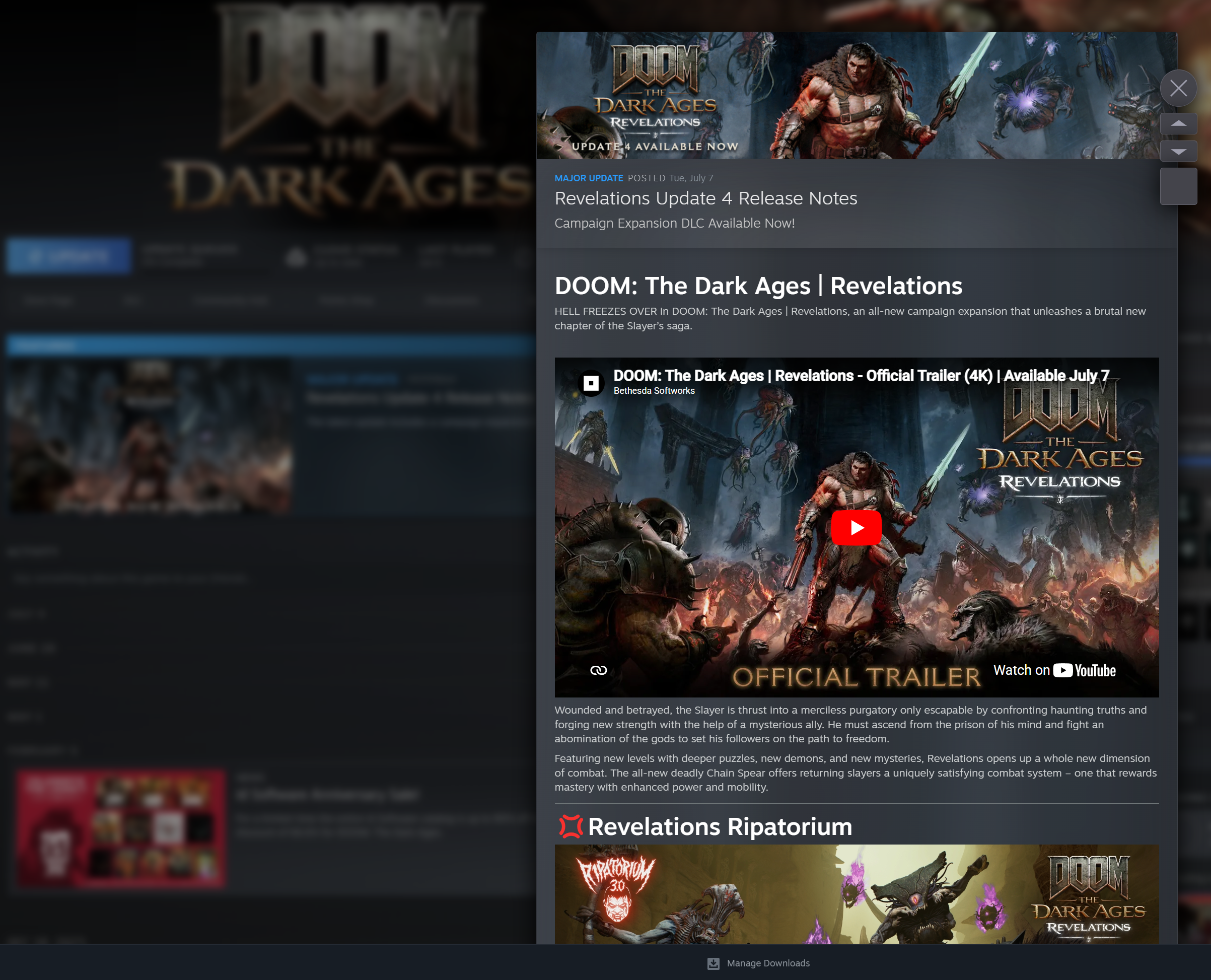
Task: Go to next news item with down arrow
Action: pyautogui.click(x=1178, y=151)
